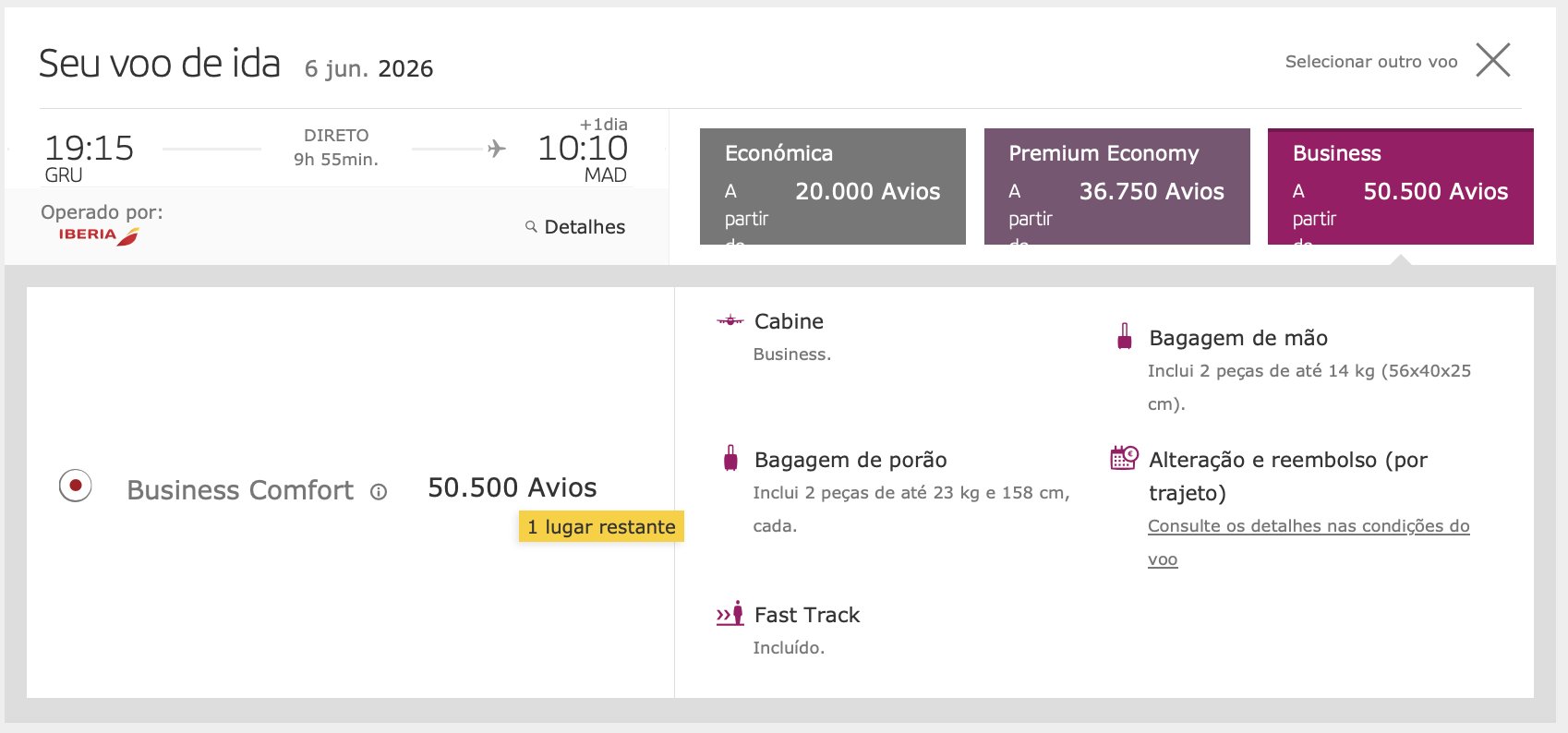Click the MAD airport code

[x=606, y=175]
